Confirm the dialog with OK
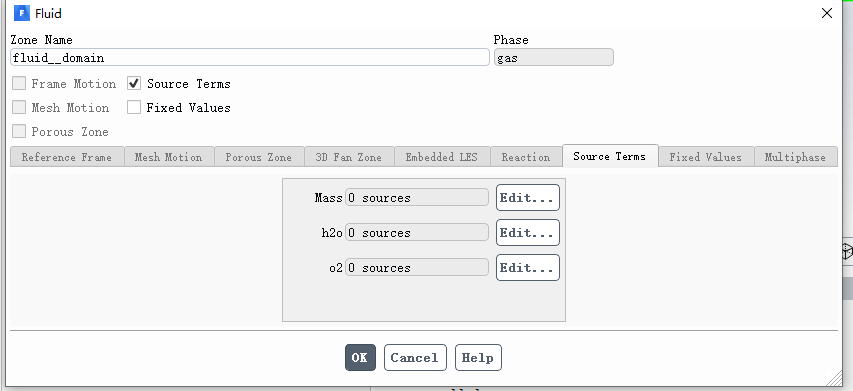The height and width of the screenshot is (391, 853). (360, 357)
